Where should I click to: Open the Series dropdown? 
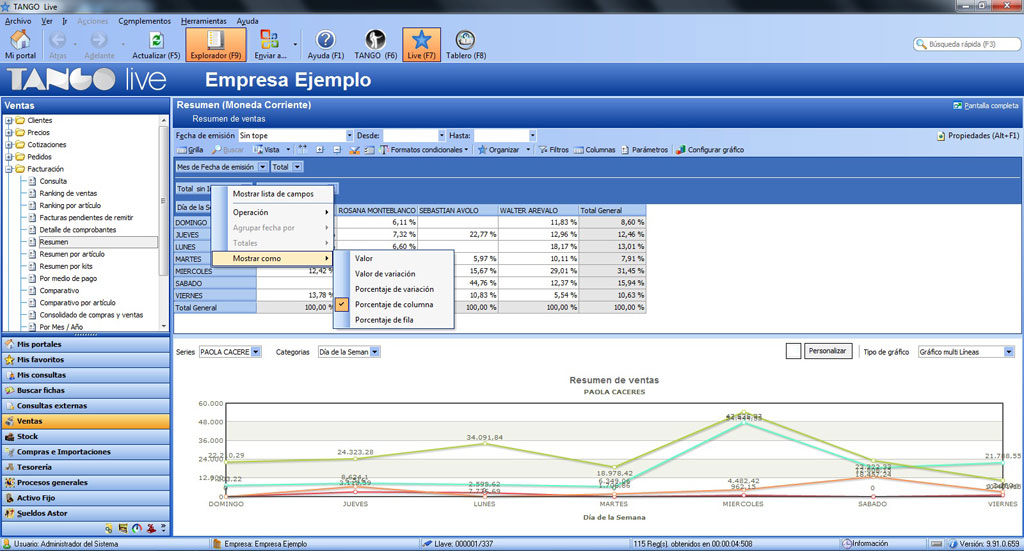(256, 352)
